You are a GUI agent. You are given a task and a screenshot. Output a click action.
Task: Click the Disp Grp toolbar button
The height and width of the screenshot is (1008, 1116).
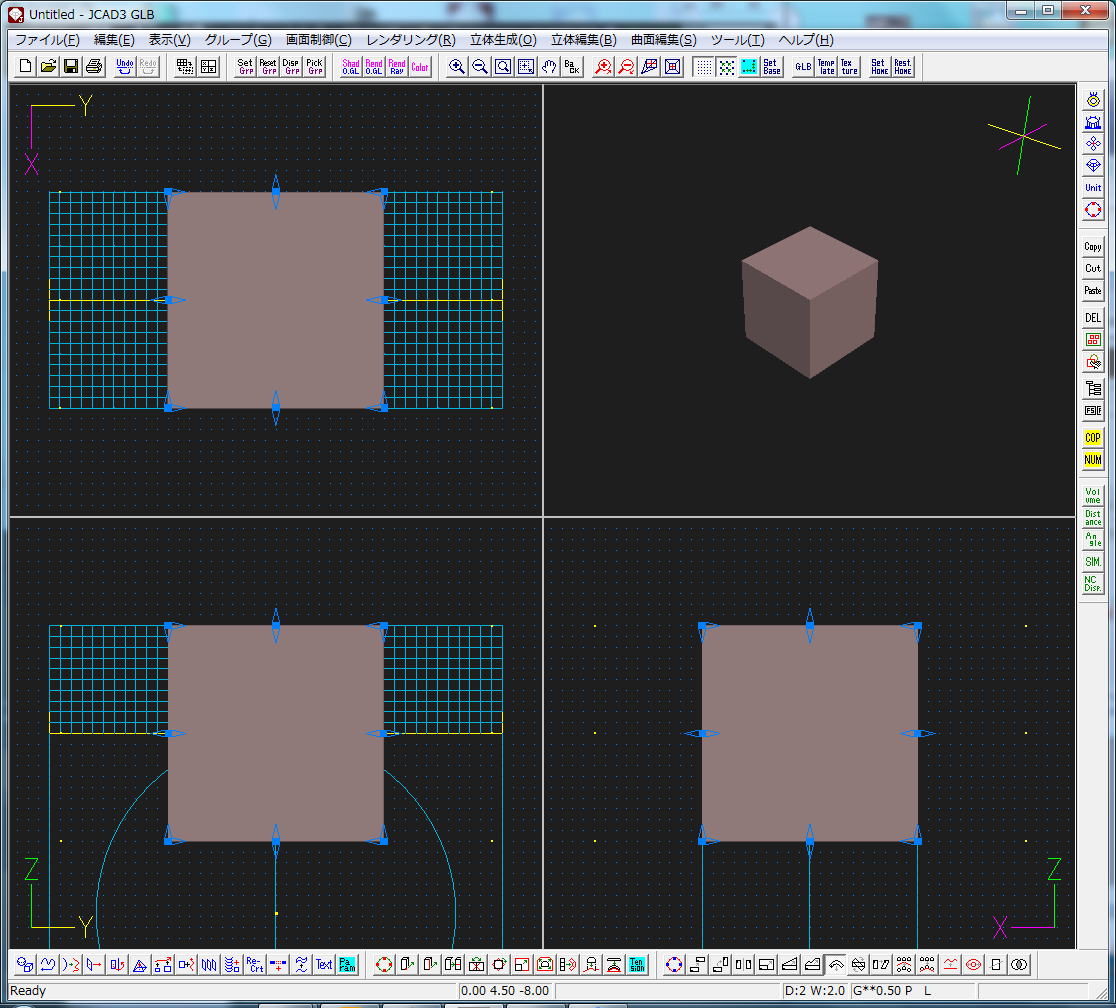[x=292, y=67]
